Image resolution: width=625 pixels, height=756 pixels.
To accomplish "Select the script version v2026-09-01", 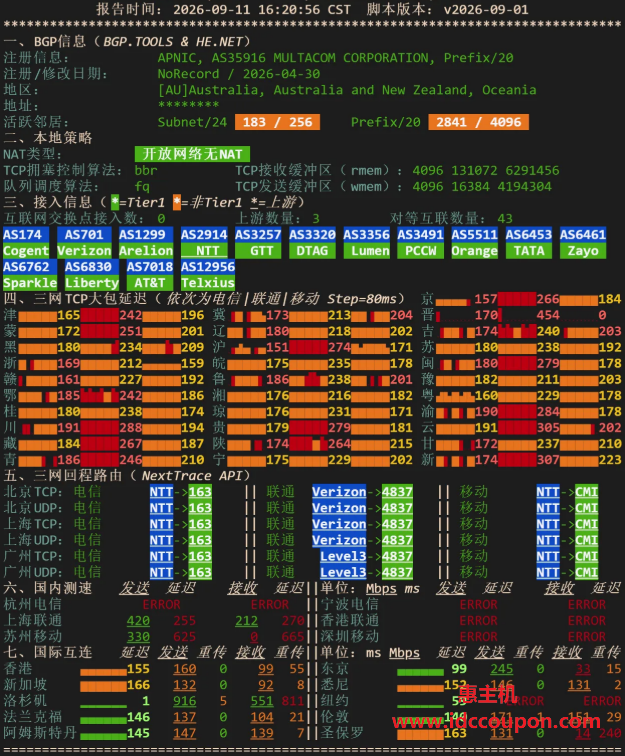I will [486, 10].
